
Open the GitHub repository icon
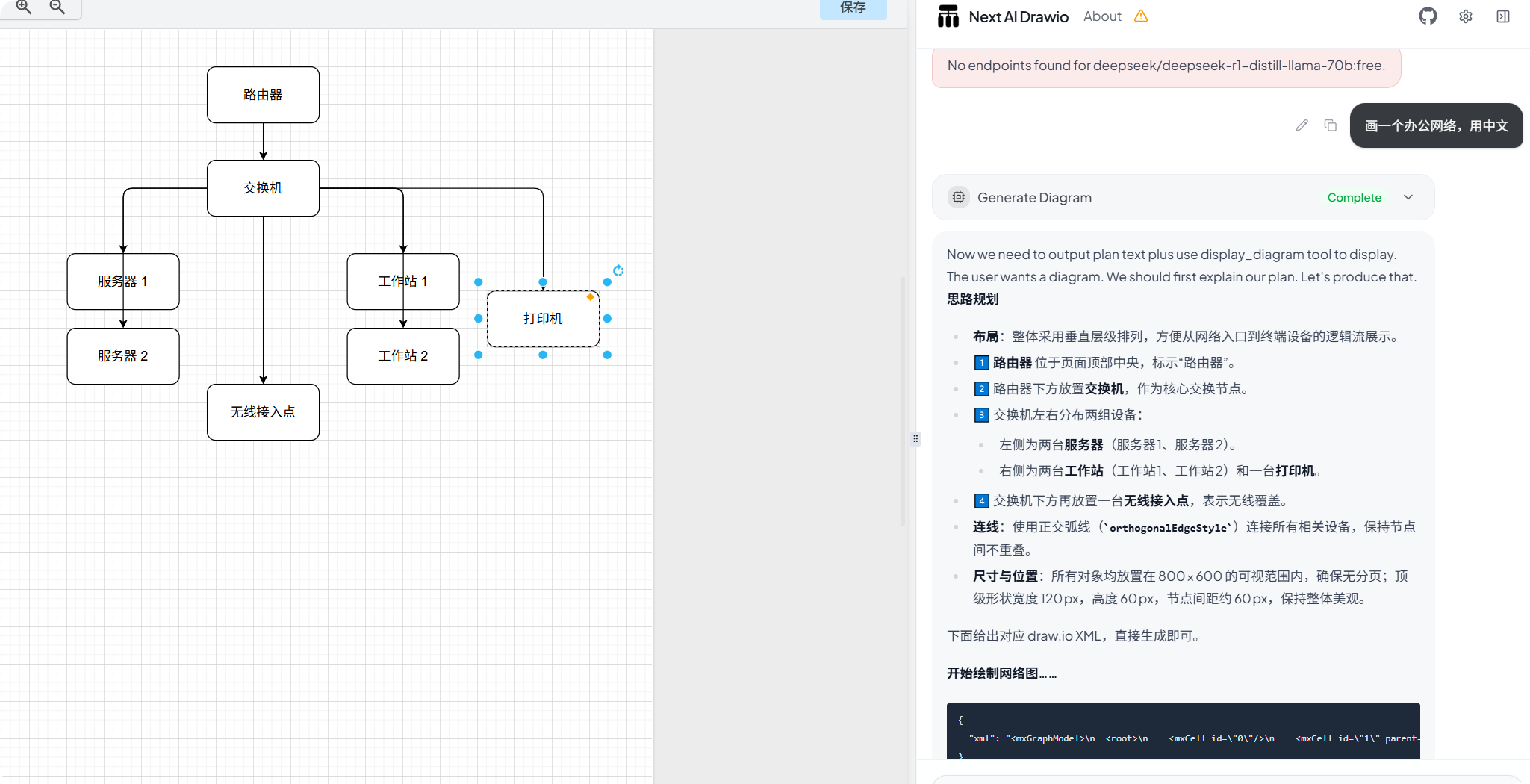1428,16
